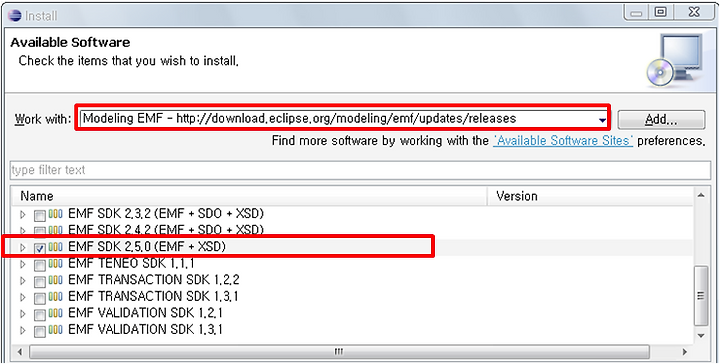Click category icon of EMF VALIDATION SDK 1.2.1
The image size is (720, 364).
[56, 314]
